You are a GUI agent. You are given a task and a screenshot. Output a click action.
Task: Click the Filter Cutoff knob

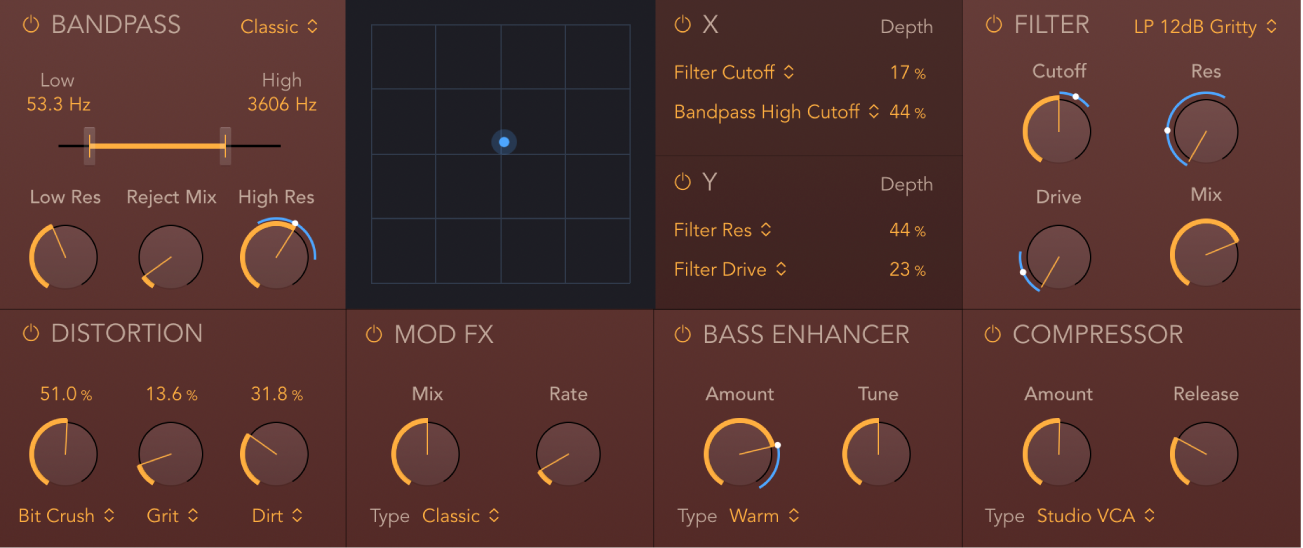point(1058,131)
